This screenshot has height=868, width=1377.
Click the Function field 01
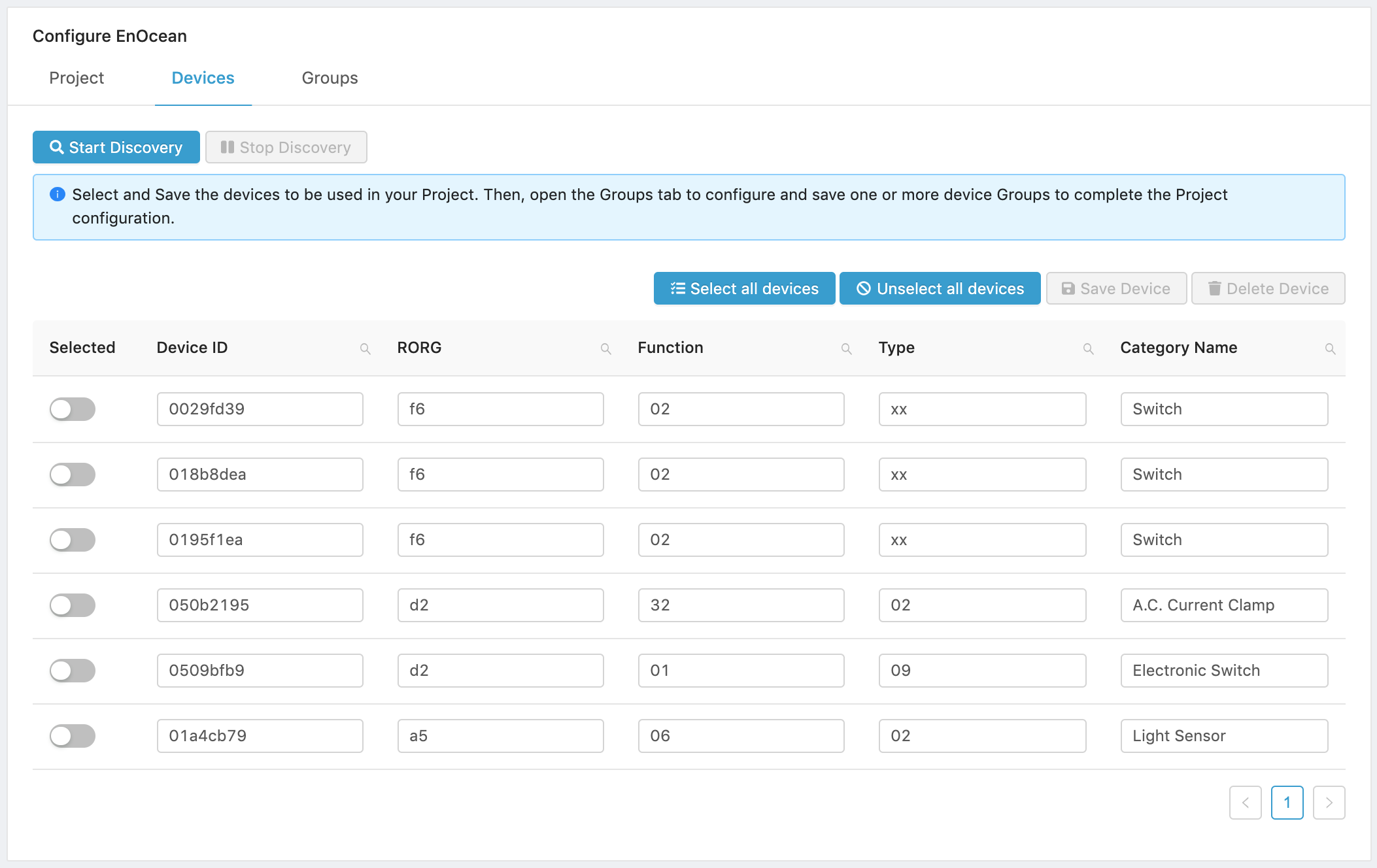[741, 671]
